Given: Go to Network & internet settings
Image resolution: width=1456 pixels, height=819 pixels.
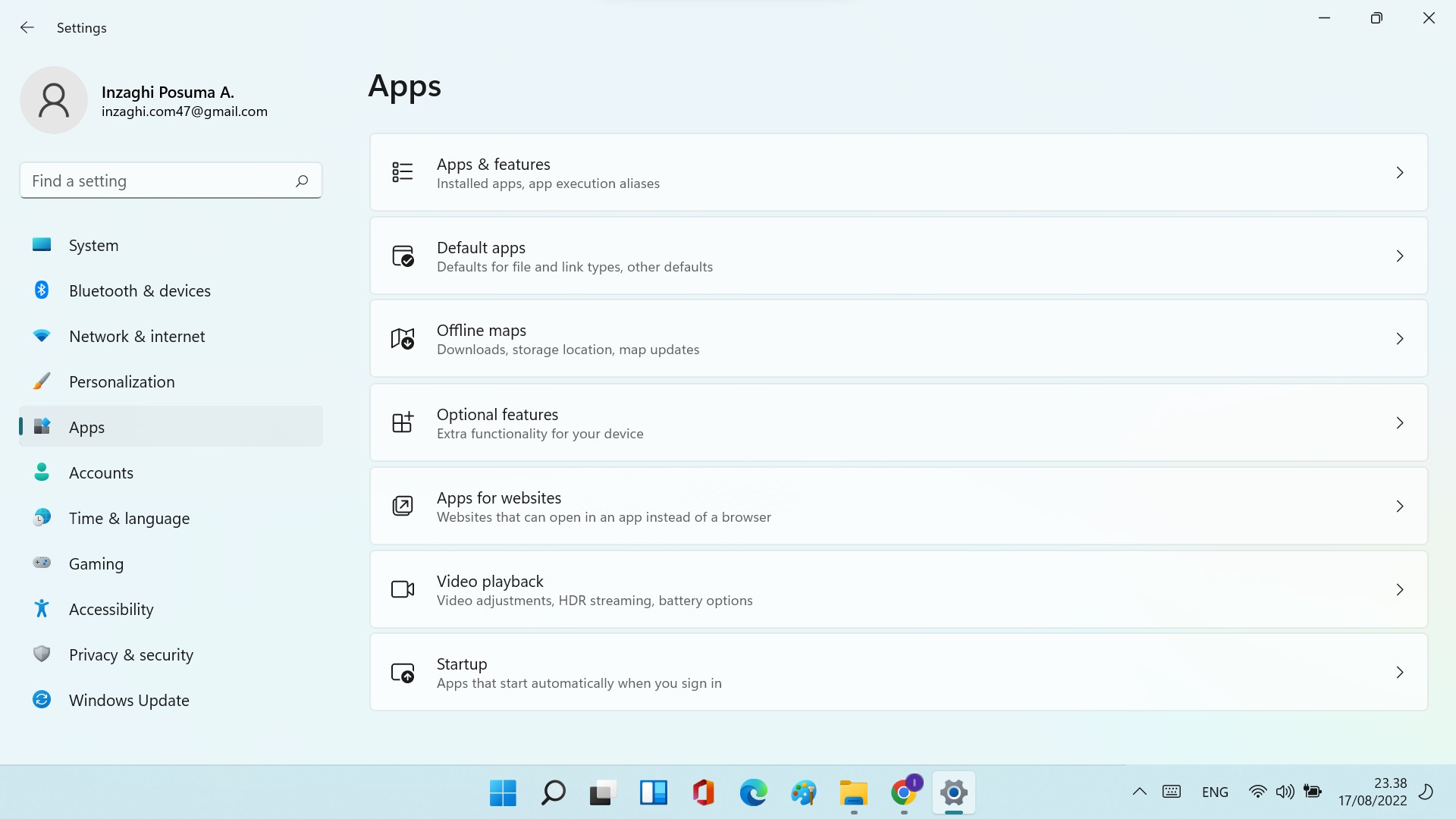Looking at the screenshot, I should pyautogui.click(x=136, y=337).
